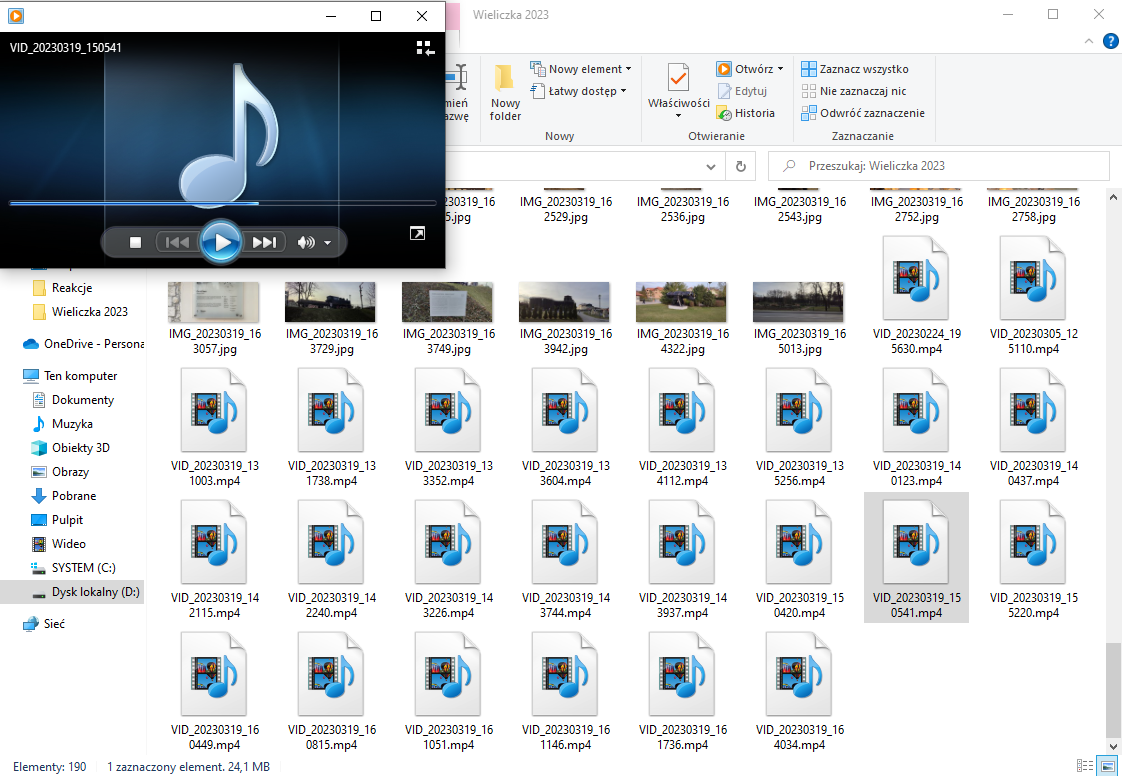The image size is (1122, 776).
Task: Select Pobrane in the navigation pane
Action: [x=74, y=496]
